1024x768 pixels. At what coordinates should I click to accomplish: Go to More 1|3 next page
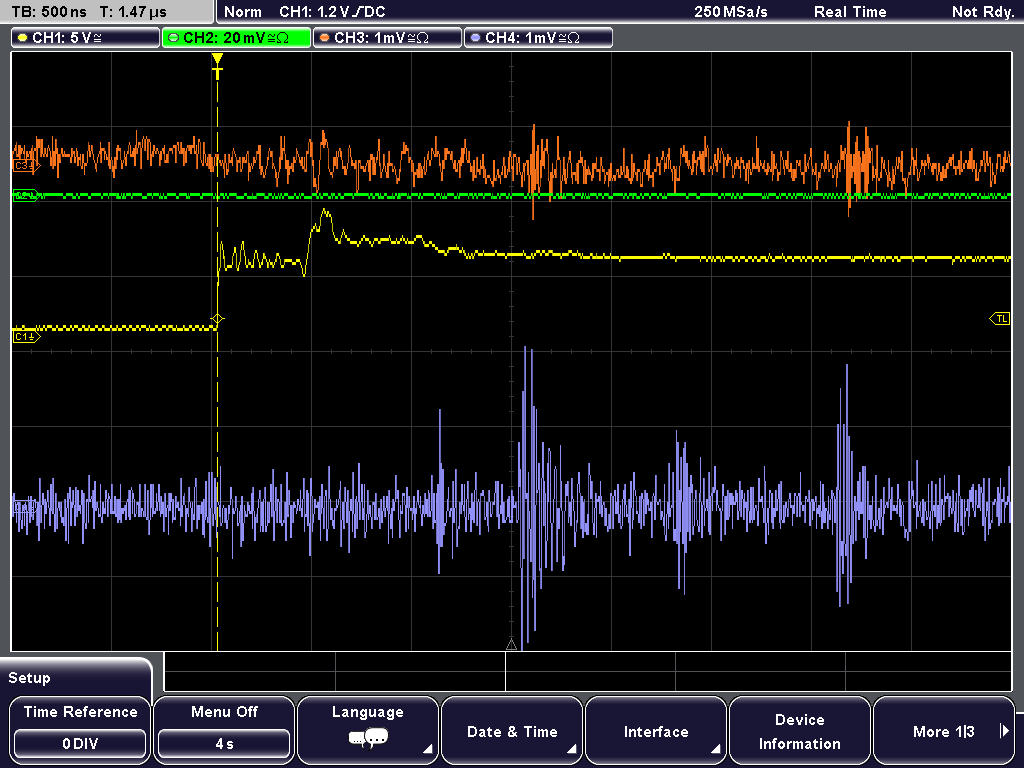[x=944, y=730]
